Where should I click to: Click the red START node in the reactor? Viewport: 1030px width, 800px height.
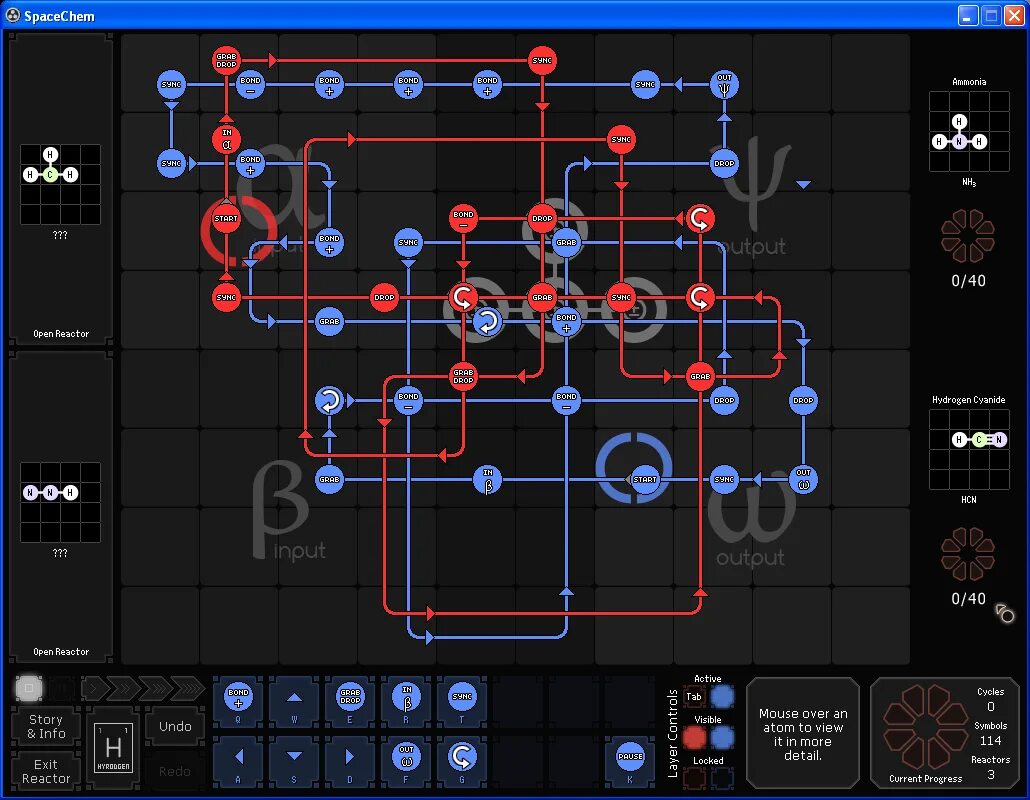(226, 219)
